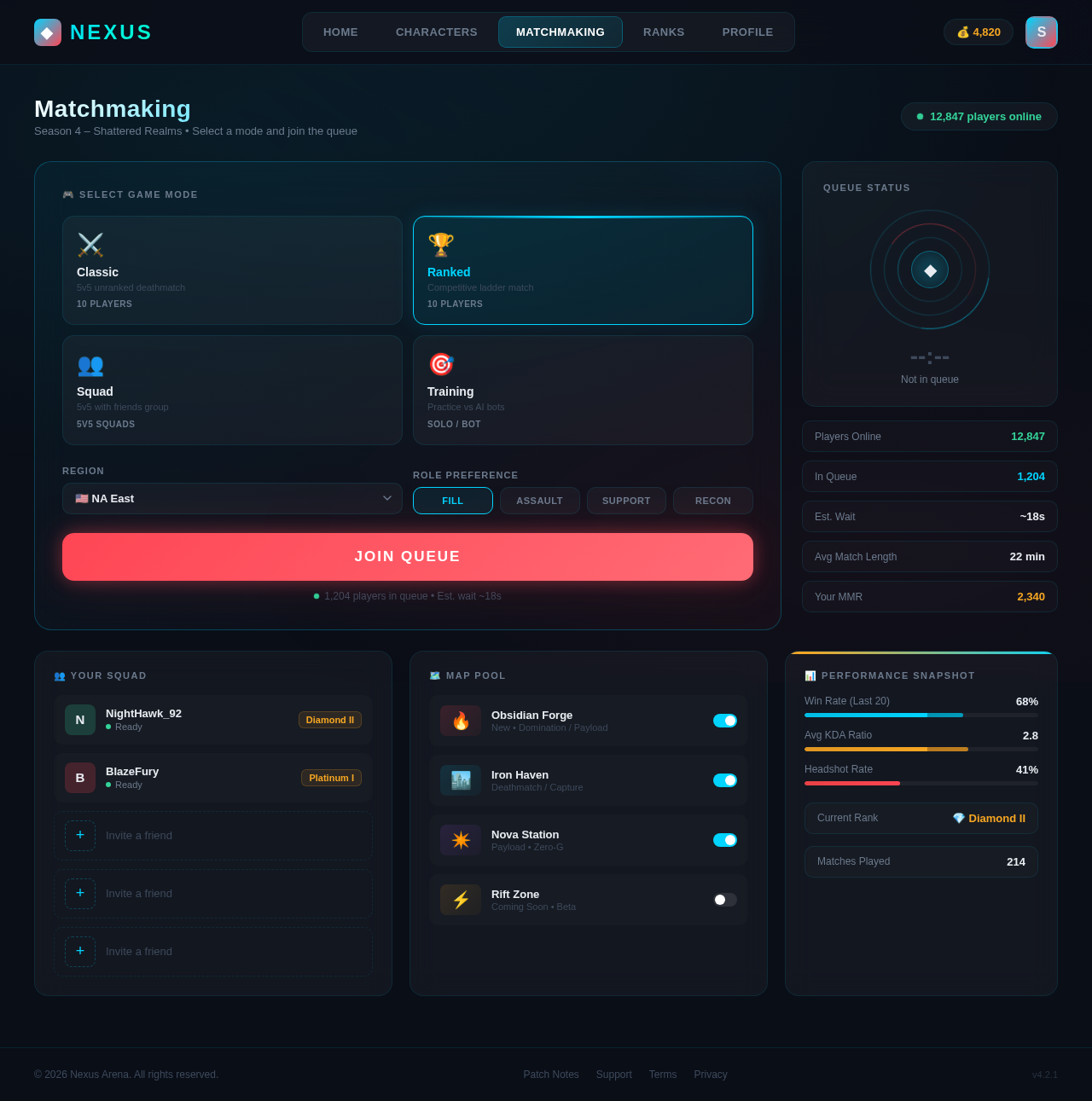Select the crossed swords Classic mode icon
The width and height of the screenshot is (1092, 1101).
tap(90, 245)
